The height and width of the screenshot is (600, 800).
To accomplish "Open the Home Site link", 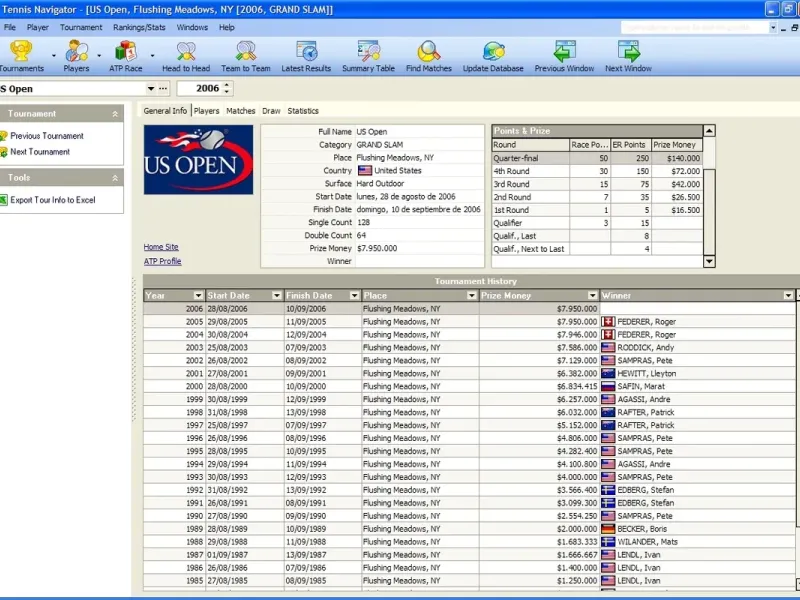I will tap(161, 246).
